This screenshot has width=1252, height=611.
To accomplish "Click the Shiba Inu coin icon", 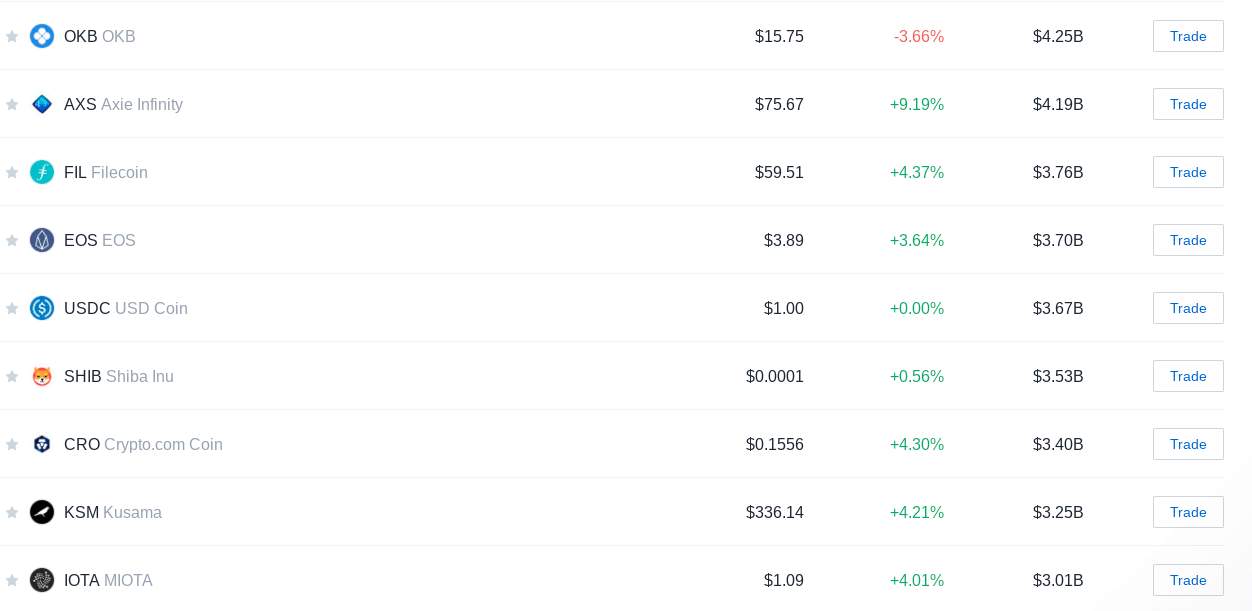I will coord(42,376).
